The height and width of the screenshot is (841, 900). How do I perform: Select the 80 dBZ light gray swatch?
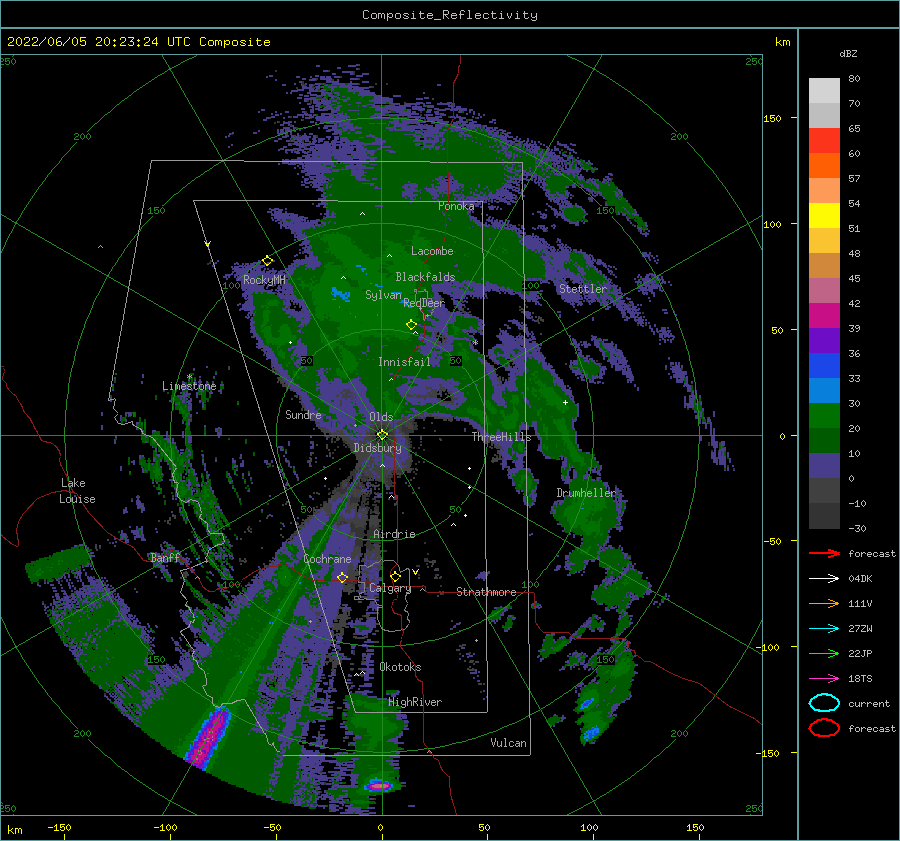[x=824, y=91]
